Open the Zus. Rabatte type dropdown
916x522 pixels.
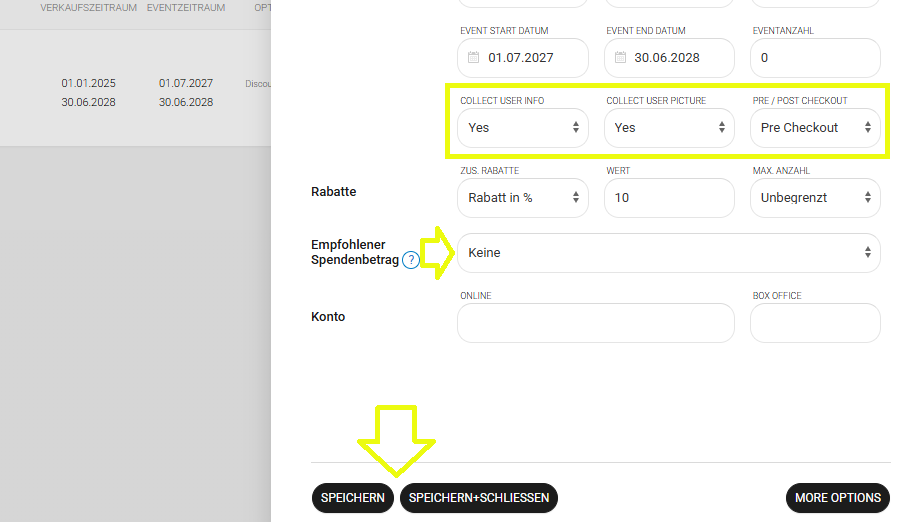522,198
